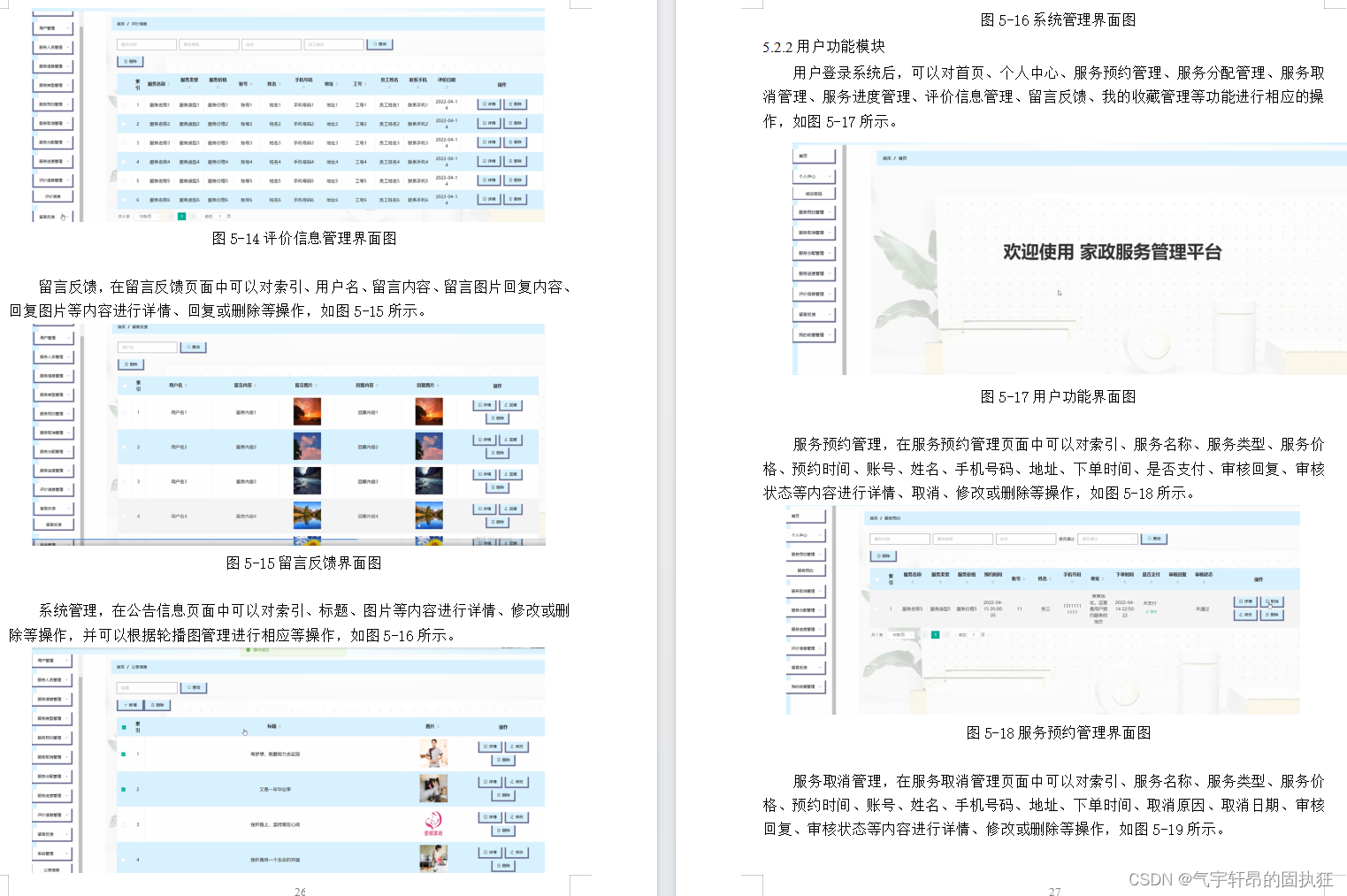Click green page 1 pagination button in figure 5-14

point(181,216)
